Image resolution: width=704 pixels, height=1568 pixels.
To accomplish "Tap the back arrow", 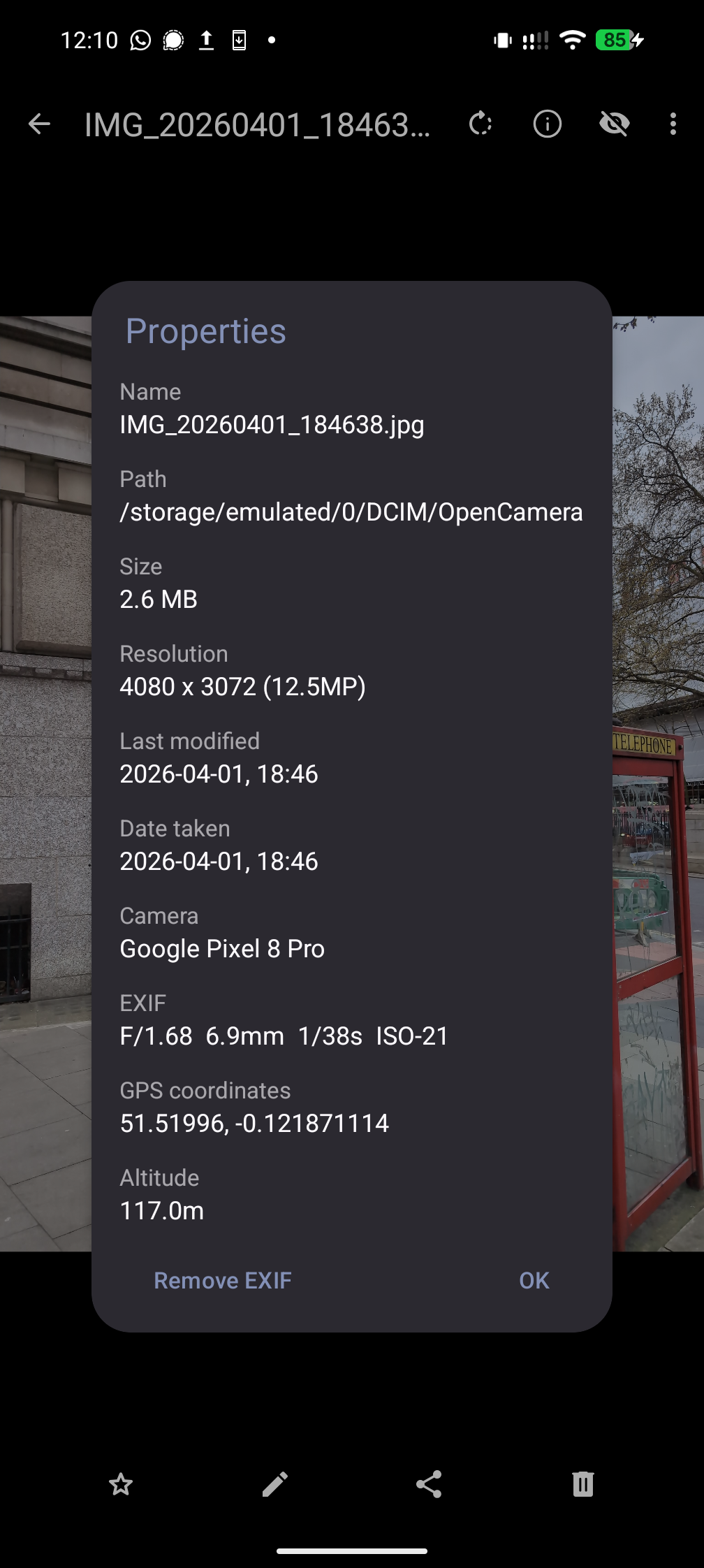I will tap(39, 124).
